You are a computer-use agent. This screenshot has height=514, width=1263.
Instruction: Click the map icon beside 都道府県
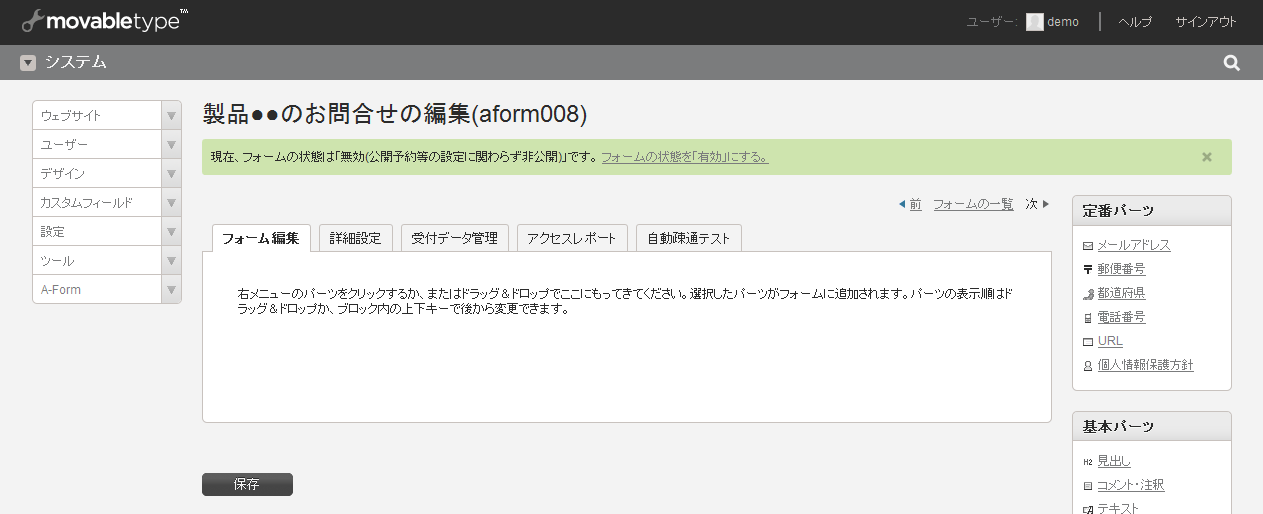(x=1088, y=294)
